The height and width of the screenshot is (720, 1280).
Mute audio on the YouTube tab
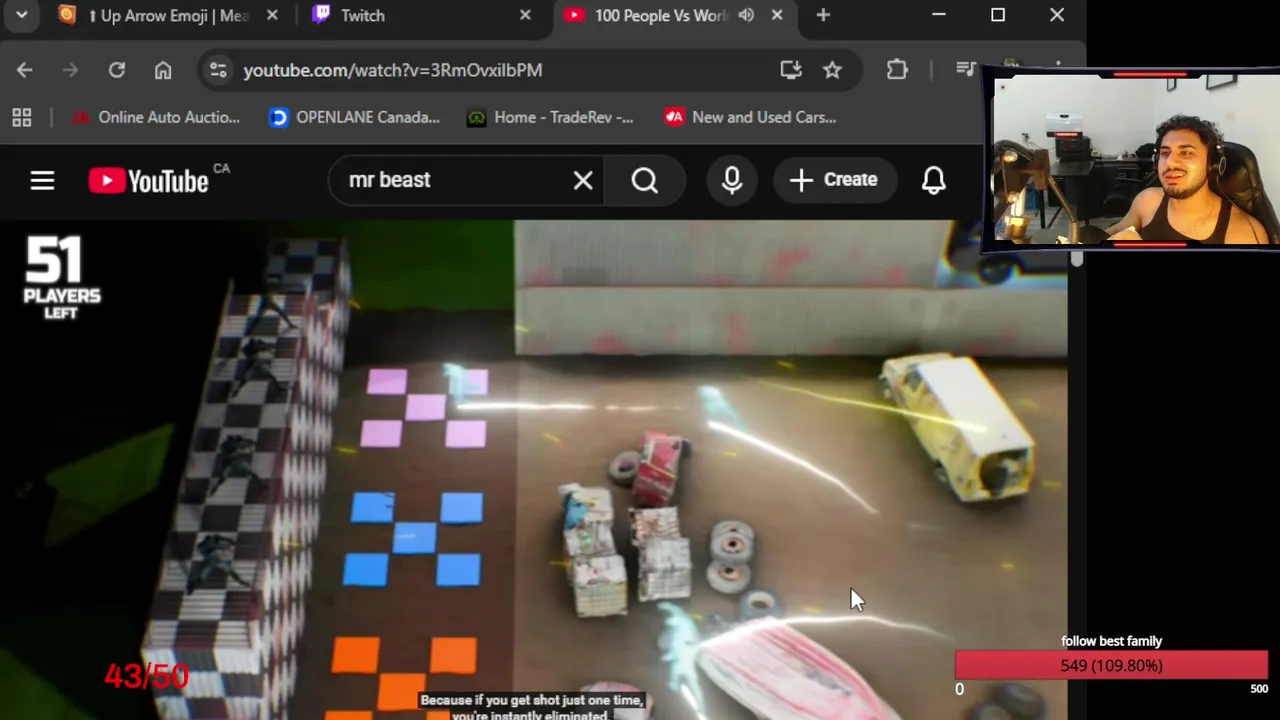tap(746, 15)
